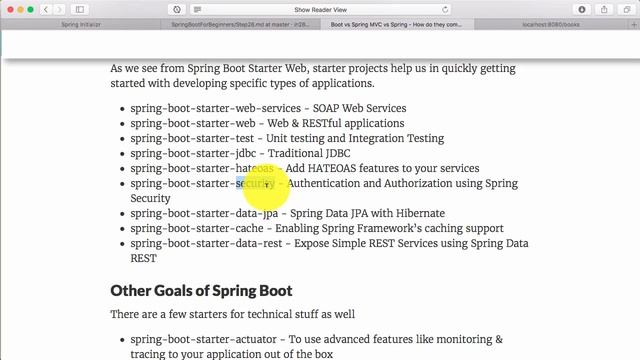
Task: Select the Boot vs Spring MVC vs Spring tab
Action: [x=396, y=24]
